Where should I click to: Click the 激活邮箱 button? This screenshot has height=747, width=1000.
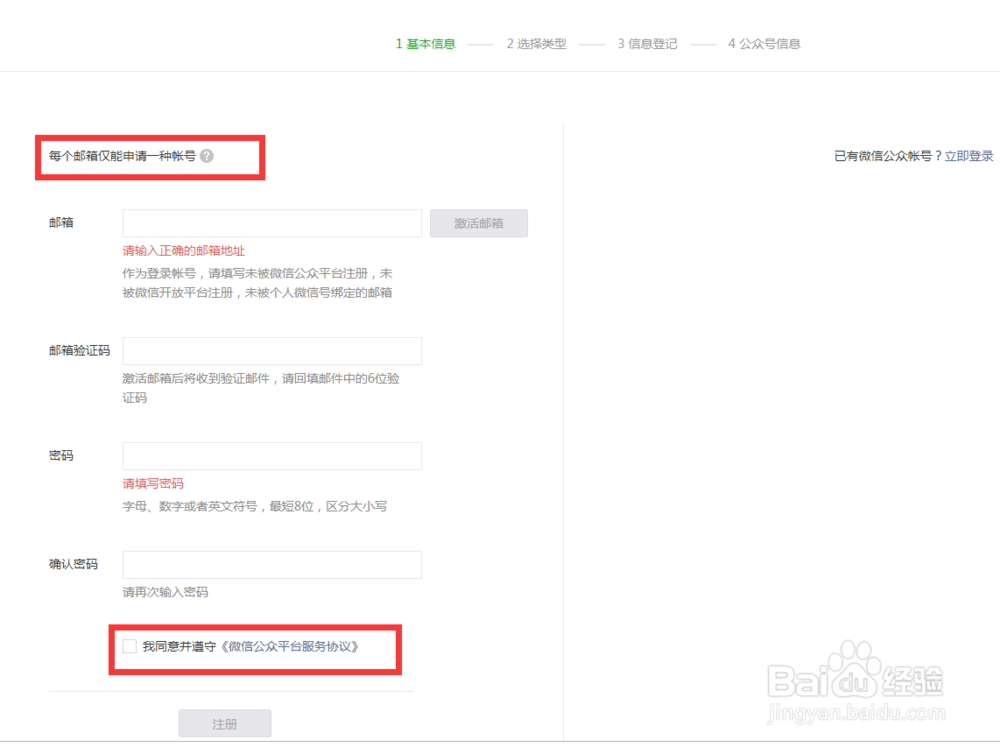click(x=478, y=223)
